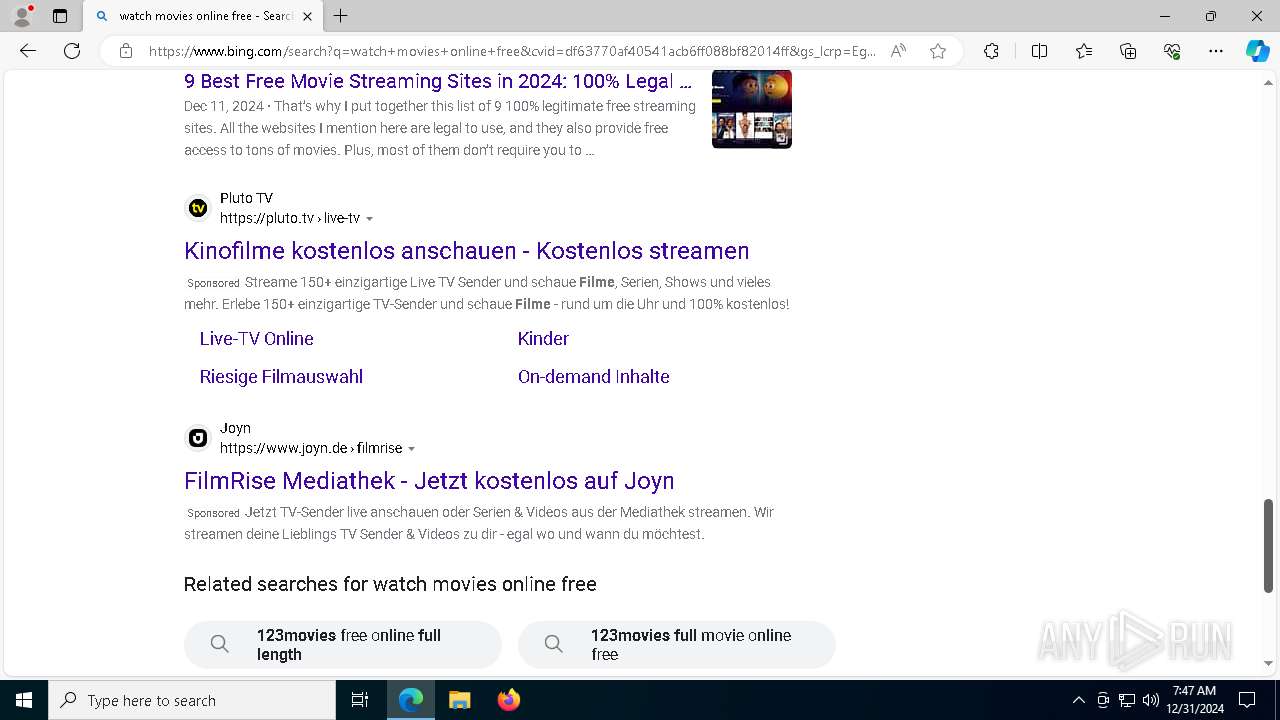Add this page to favorites star
The image size is (1280, 720).
[x=938, y=51]
